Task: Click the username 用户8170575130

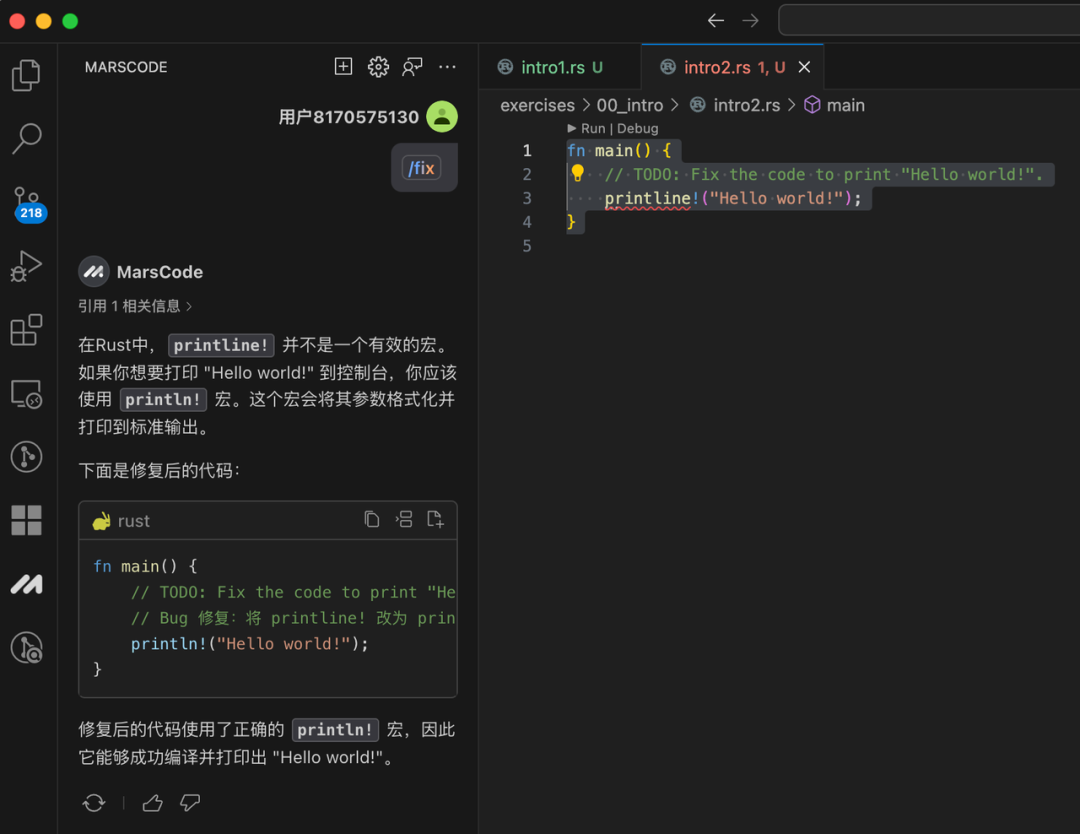Action: pyautogui.click(x=349, y=116)
